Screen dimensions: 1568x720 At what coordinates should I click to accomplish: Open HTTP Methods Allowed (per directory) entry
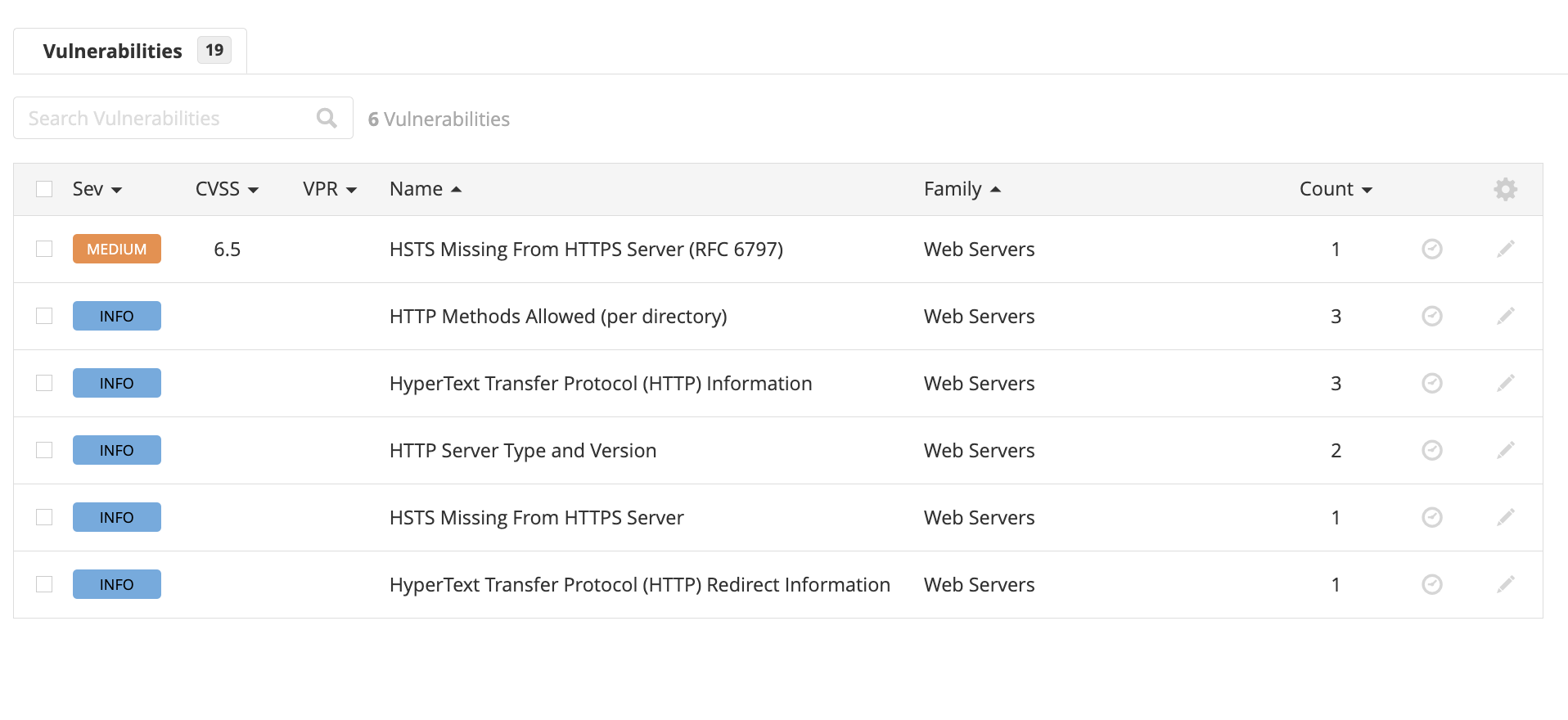(557, 317)
